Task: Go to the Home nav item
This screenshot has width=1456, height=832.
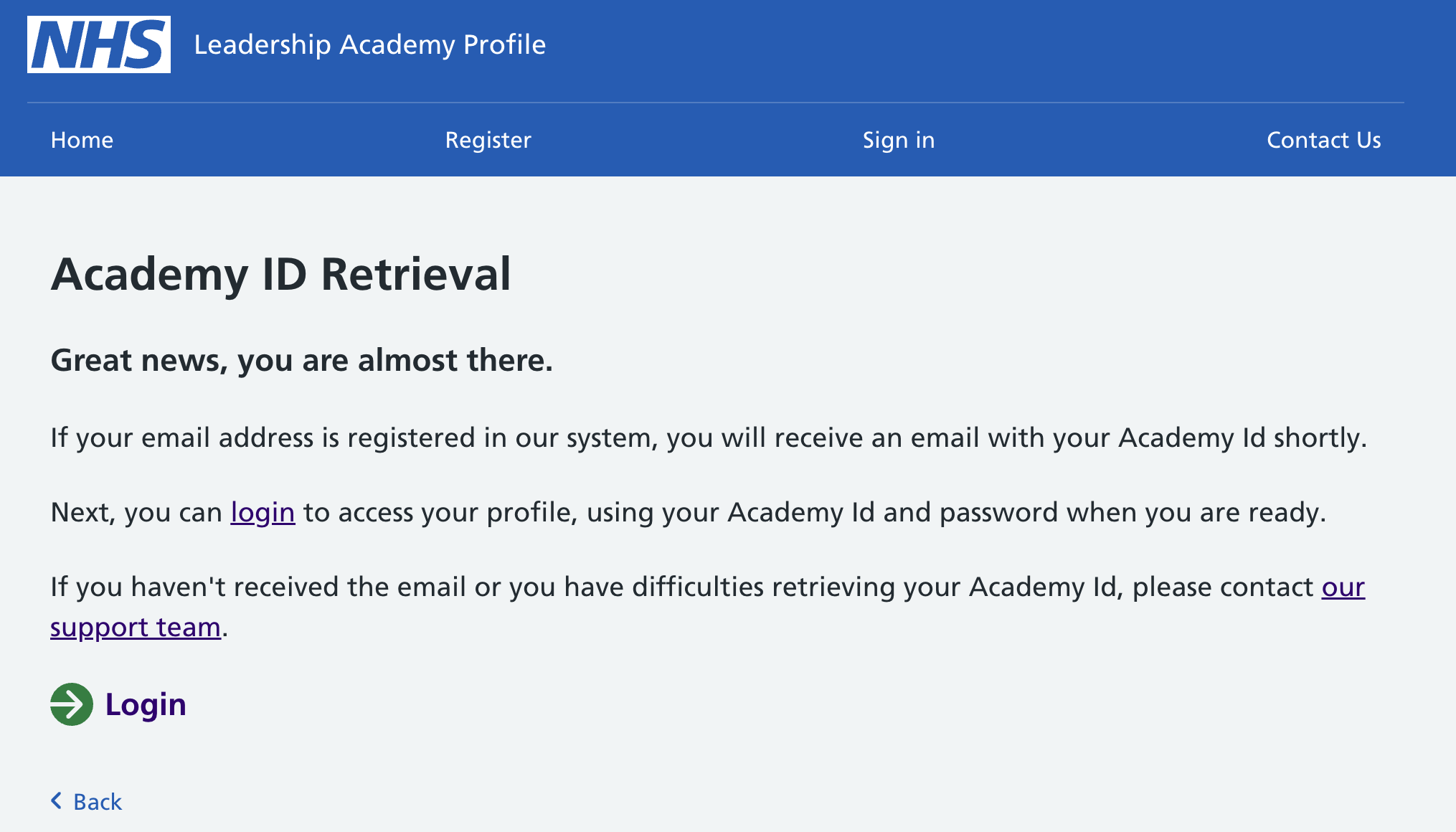Action: 82,140
